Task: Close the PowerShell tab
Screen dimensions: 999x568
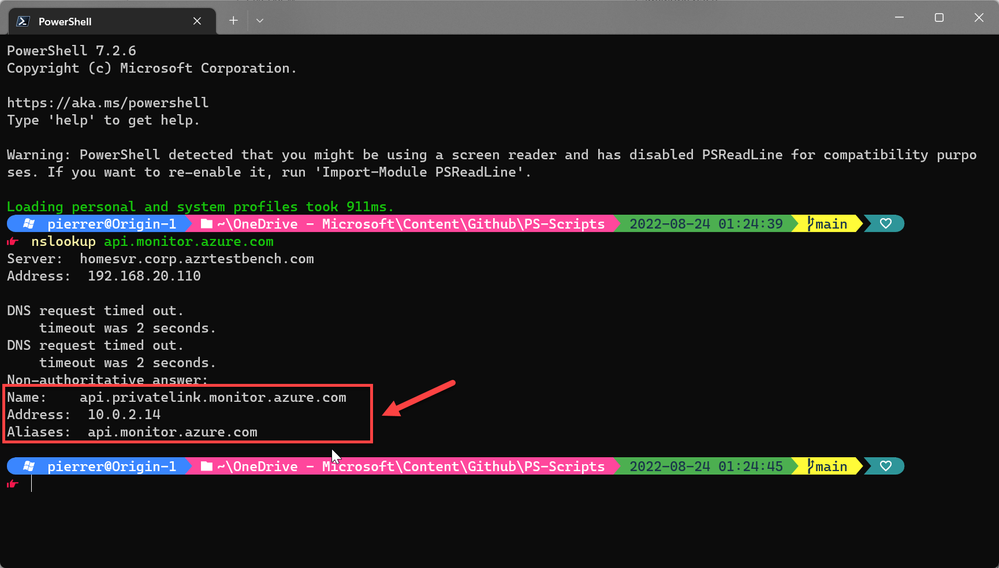Action: coord(197,21)
